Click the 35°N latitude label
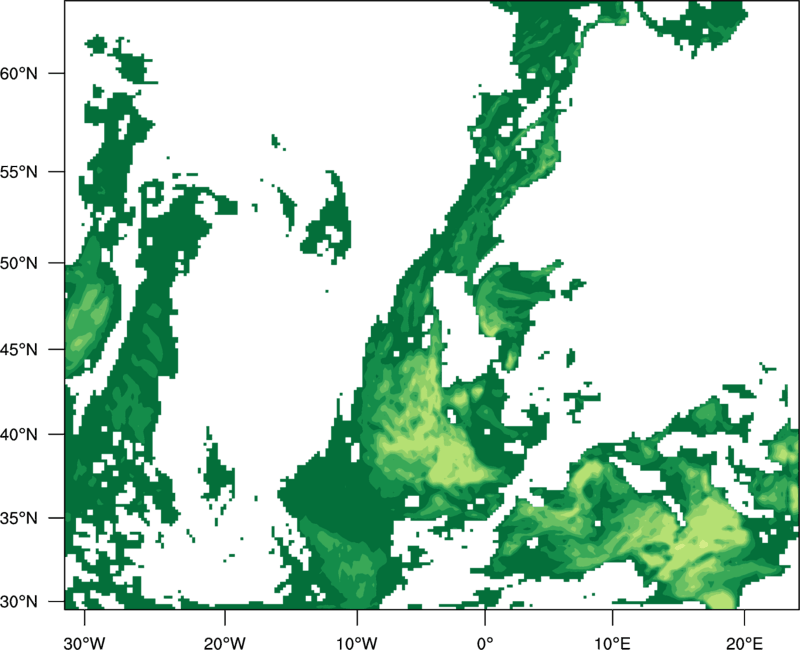The height and width of the screenshot is (650, 800). [19, 518]
